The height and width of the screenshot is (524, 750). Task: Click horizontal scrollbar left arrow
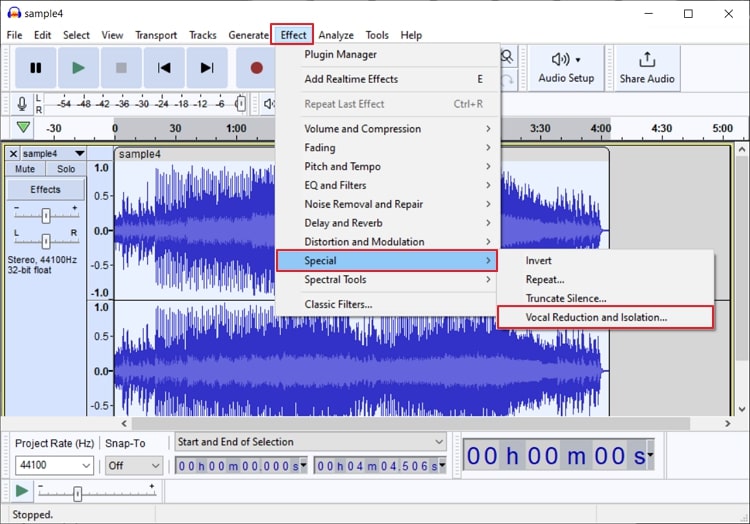click(124, 423)
